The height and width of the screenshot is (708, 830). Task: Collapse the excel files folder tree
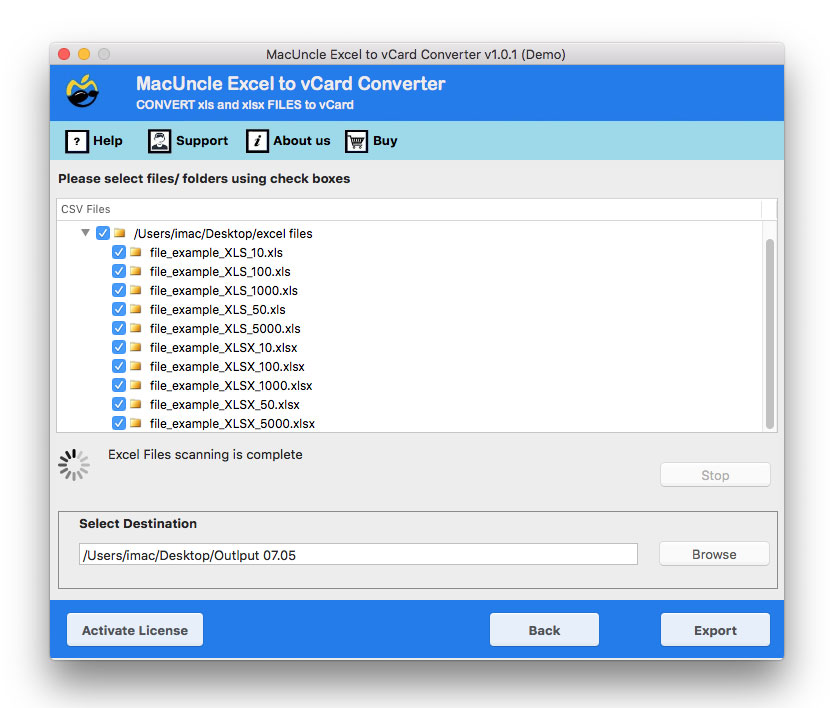[85, 233]
